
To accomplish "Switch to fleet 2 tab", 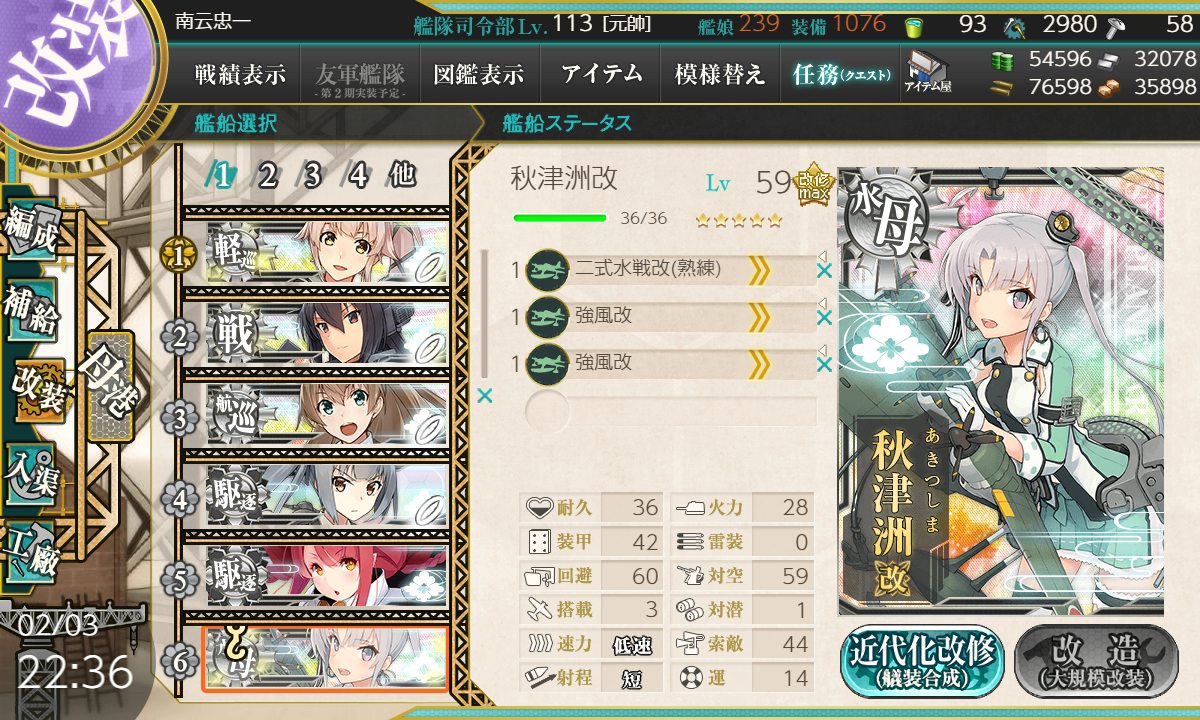I will point(267,175).
